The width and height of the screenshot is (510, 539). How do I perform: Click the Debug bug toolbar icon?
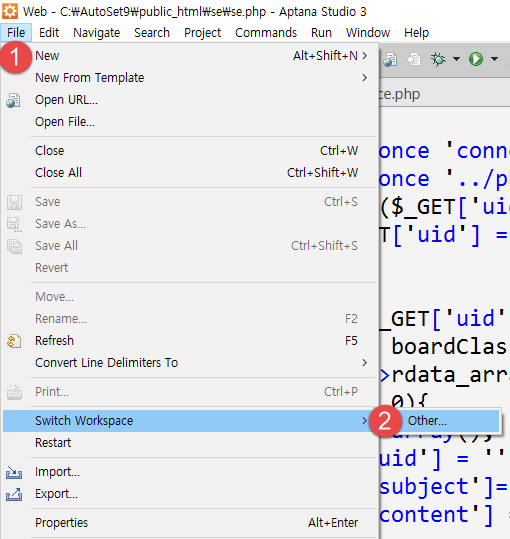438,59
